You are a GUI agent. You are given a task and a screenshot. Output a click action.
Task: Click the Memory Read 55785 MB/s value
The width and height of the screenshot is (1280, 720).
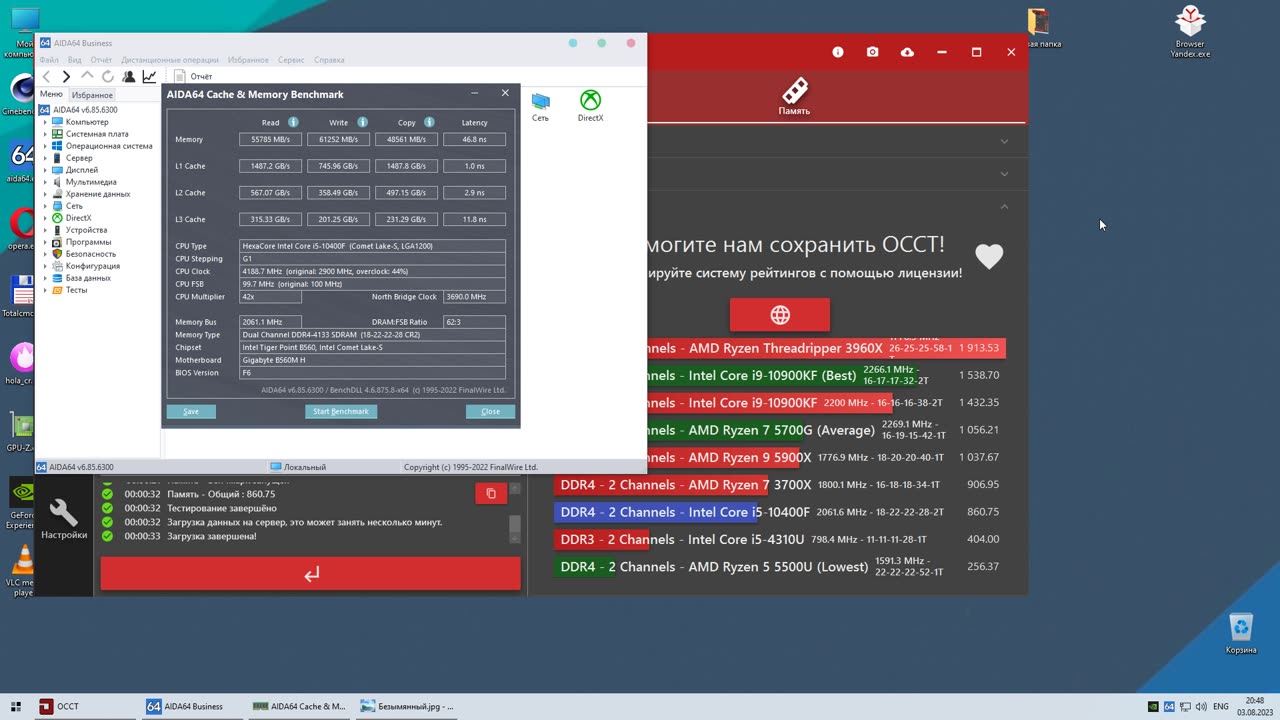[x=270, y=139]
